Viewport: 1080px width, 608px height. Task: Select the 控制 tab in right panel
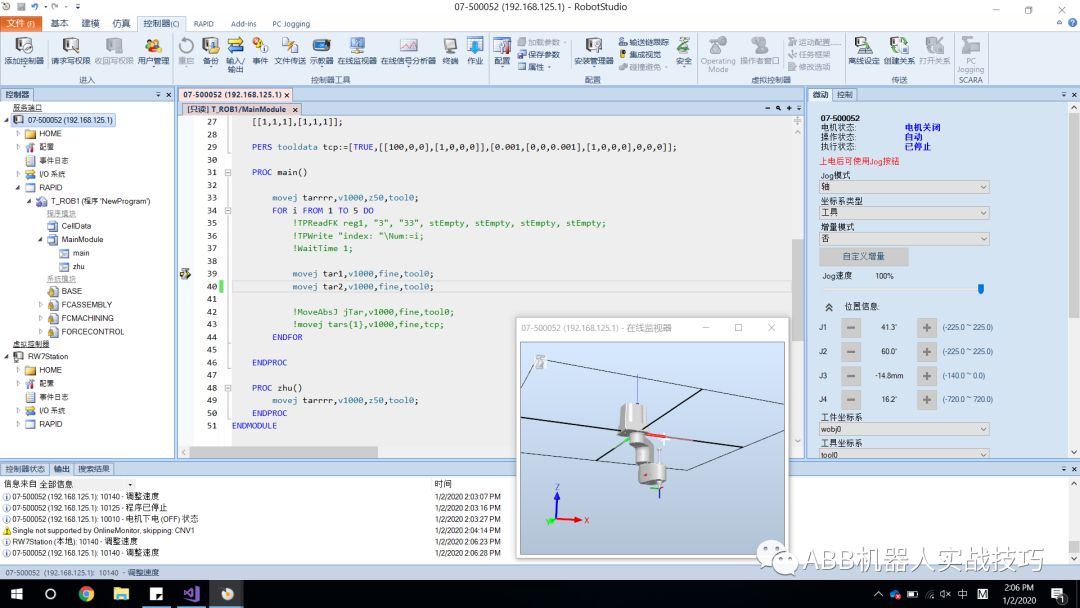point(844,95)
